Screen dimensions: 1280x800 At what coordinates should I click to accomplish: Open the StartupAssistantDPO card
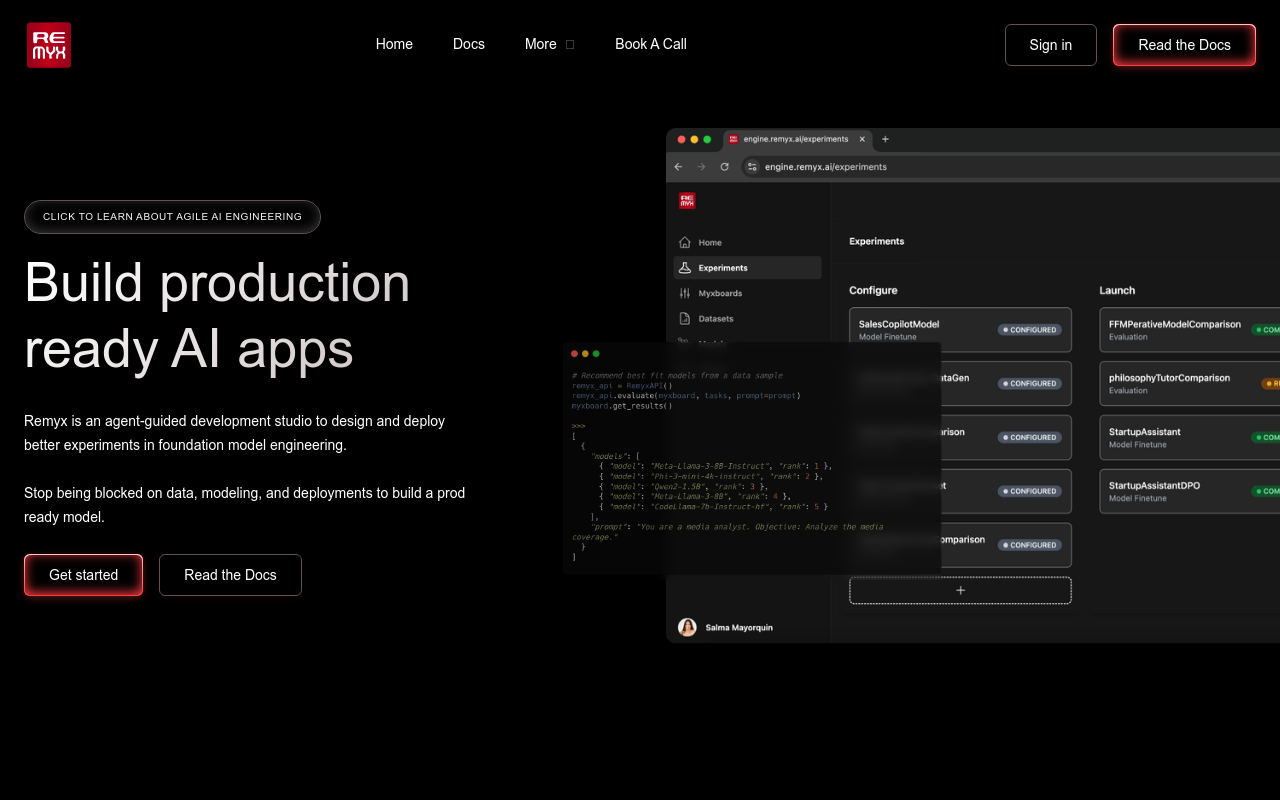tap(1189, 491)
